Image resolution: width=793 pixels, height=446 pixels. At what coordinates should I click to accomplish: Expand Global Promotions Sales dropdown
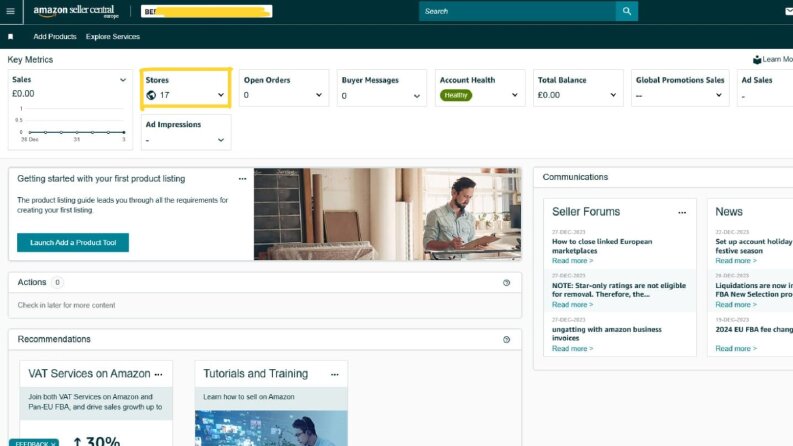[719, 95]
